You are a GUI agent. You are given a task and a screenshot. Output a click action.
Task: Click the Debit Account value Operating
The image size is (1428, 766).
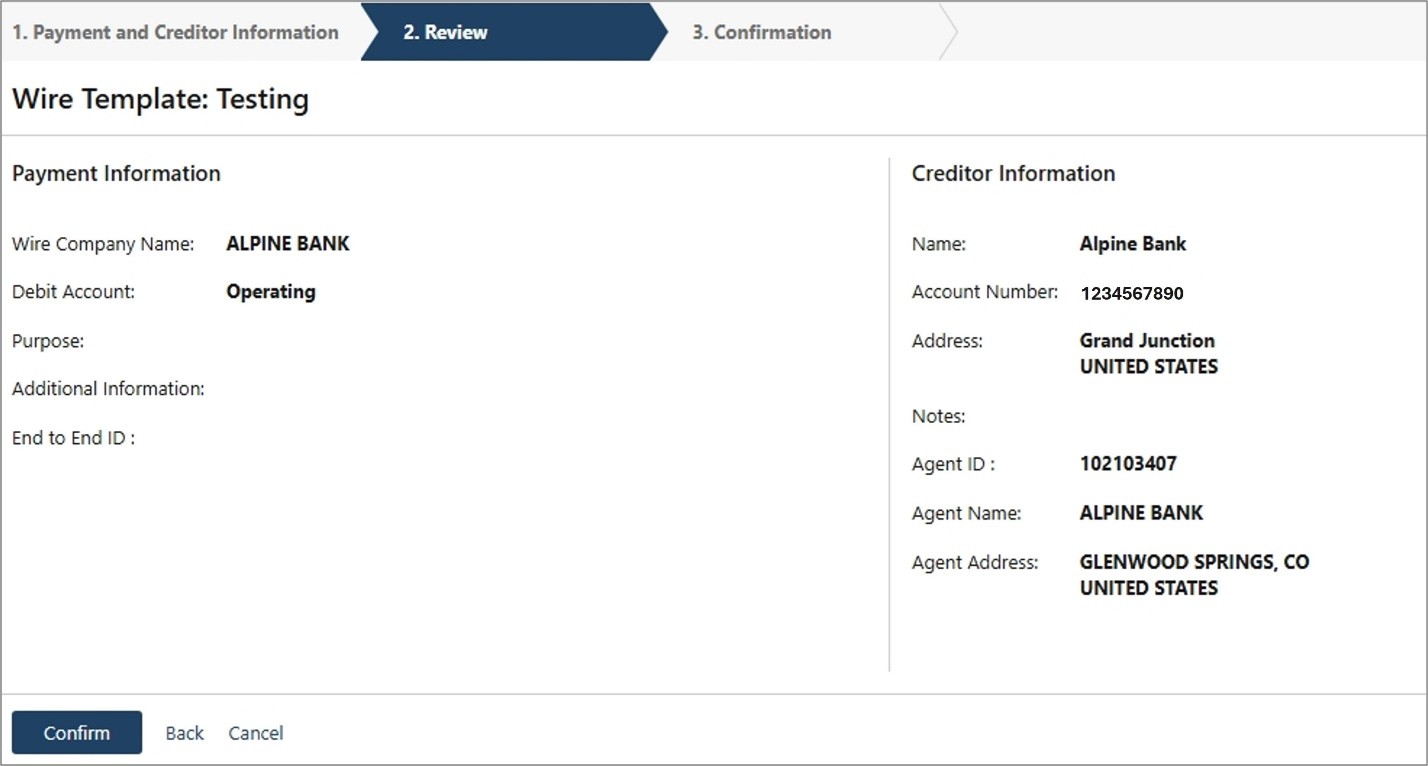tap(271, 292)
